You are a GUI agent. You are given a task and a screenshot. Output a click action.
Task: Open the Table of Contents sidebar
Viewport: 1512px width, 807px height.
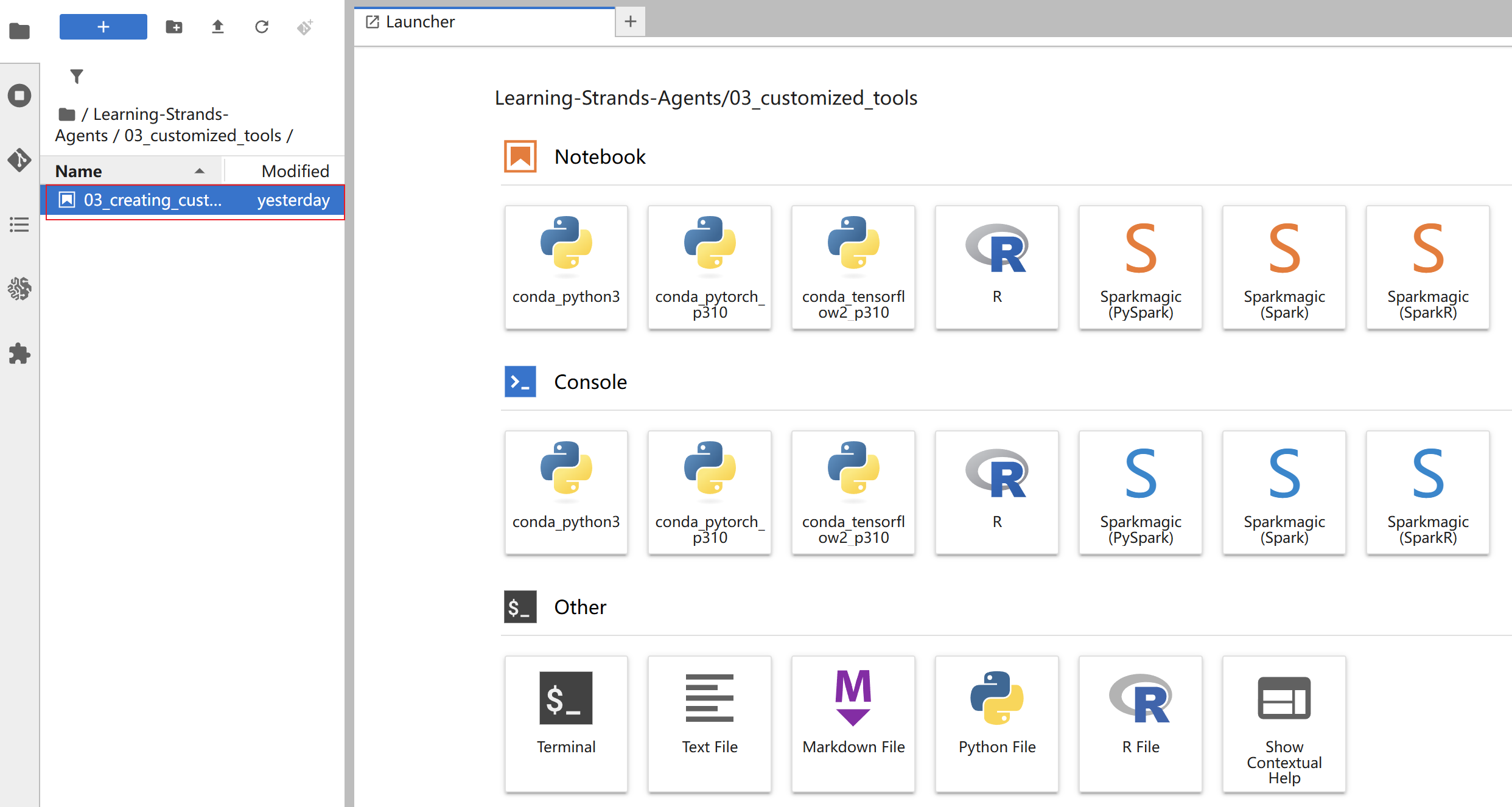[x=19, y=225]
